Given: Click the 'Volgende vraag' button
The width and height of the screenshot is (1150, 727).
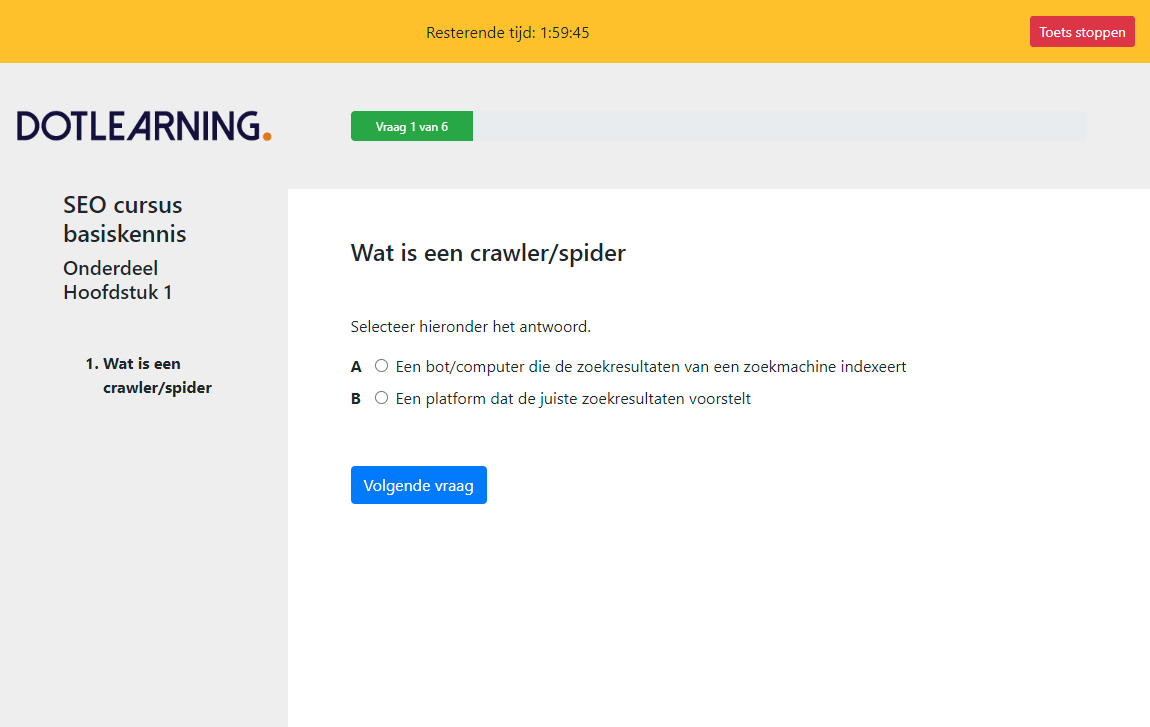Looking at the screenshot, I should (x=418, y=484).
